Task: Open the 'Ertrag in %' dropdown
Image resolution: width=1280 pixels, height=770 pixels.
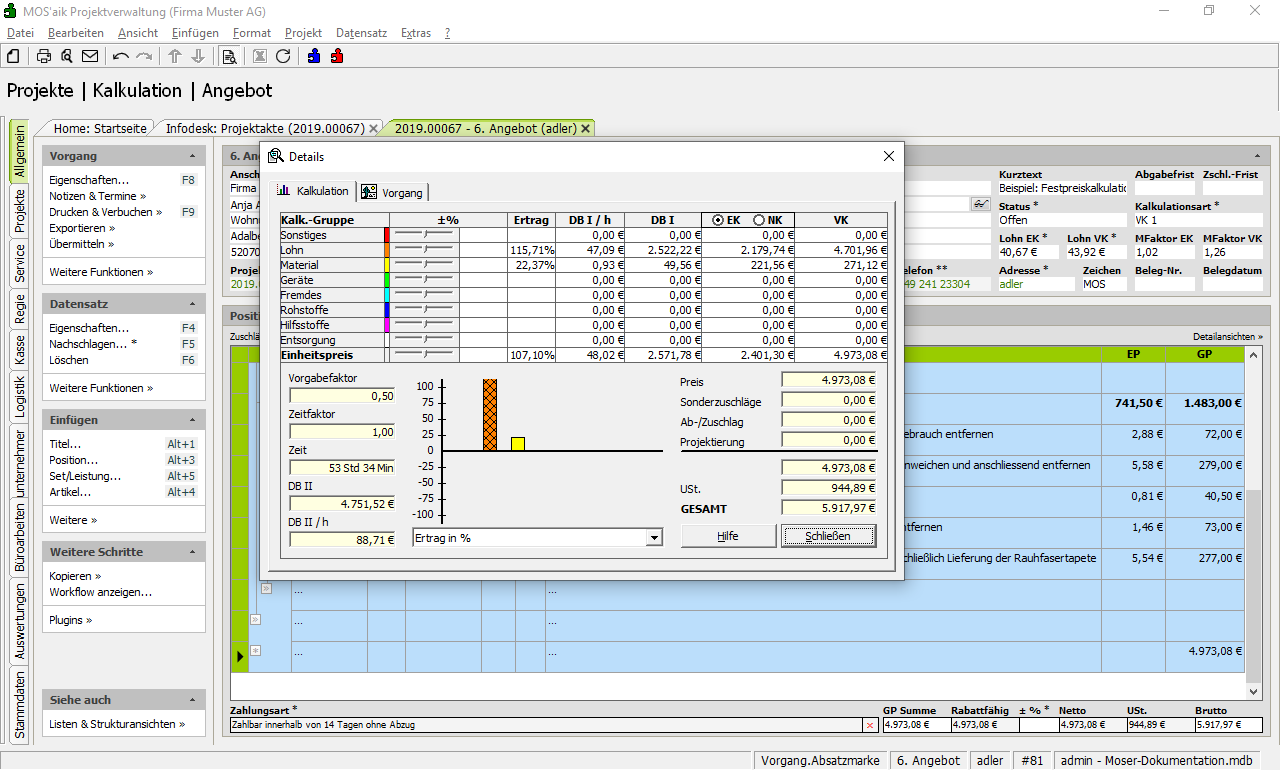Action: tap(654, 538)
